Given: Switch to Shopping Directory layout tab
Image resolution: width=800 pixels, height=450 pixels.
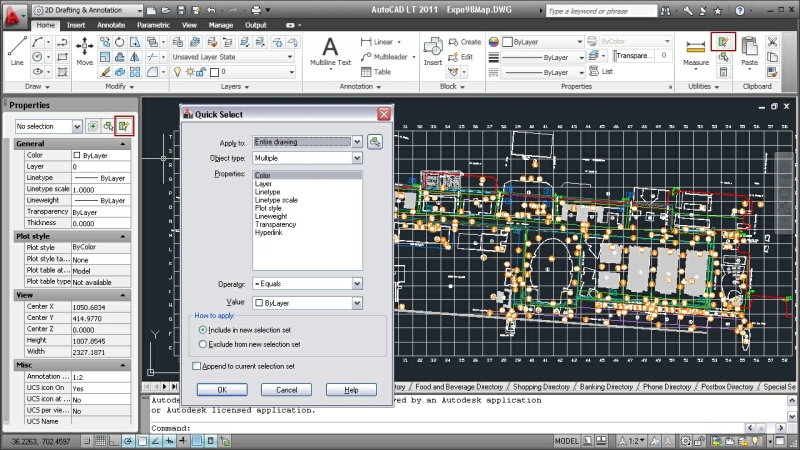Looking at the screenshot, I should pyautogui.click(x=541, y=387).
